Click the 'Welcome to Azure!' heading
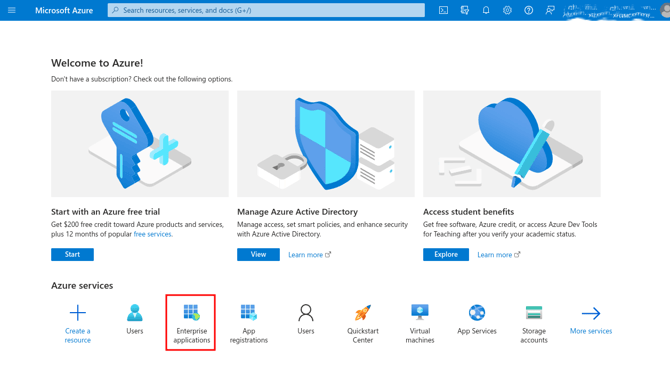The height and width of the screenshot is (367, 670). pyautogui.click(x=97, y=63)
